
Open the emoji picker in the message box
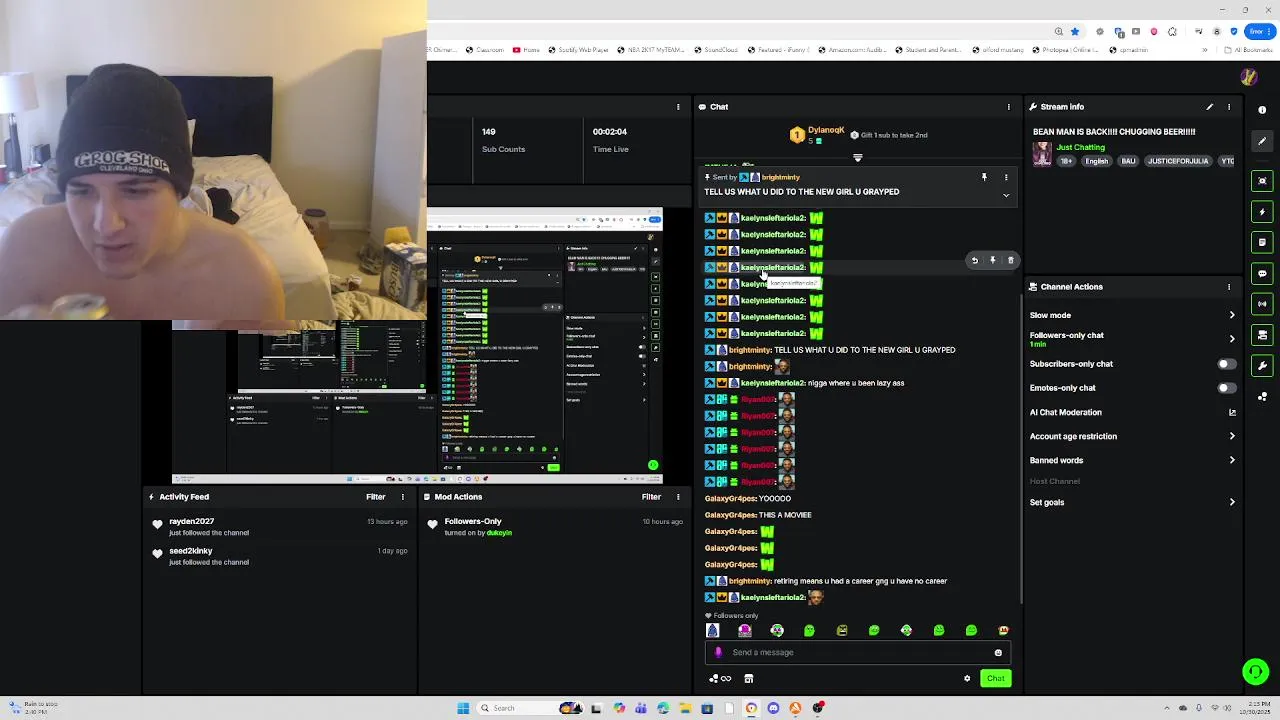tap(998, 653)
